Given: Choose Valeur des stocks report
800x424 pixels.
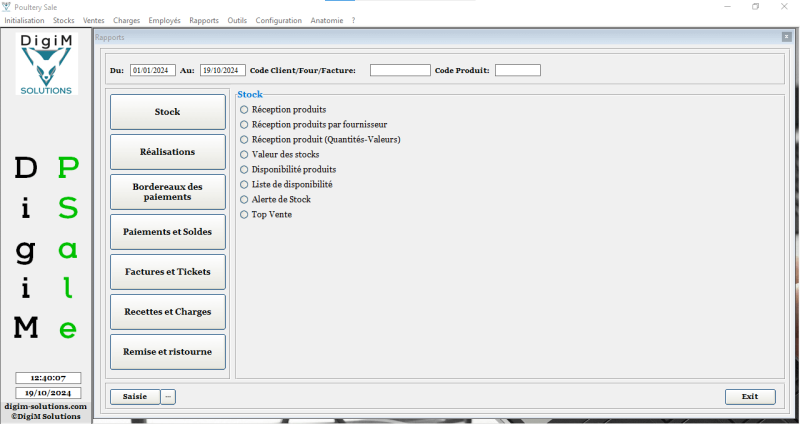Looking at the screenshot, I should [x=245, y=155].
